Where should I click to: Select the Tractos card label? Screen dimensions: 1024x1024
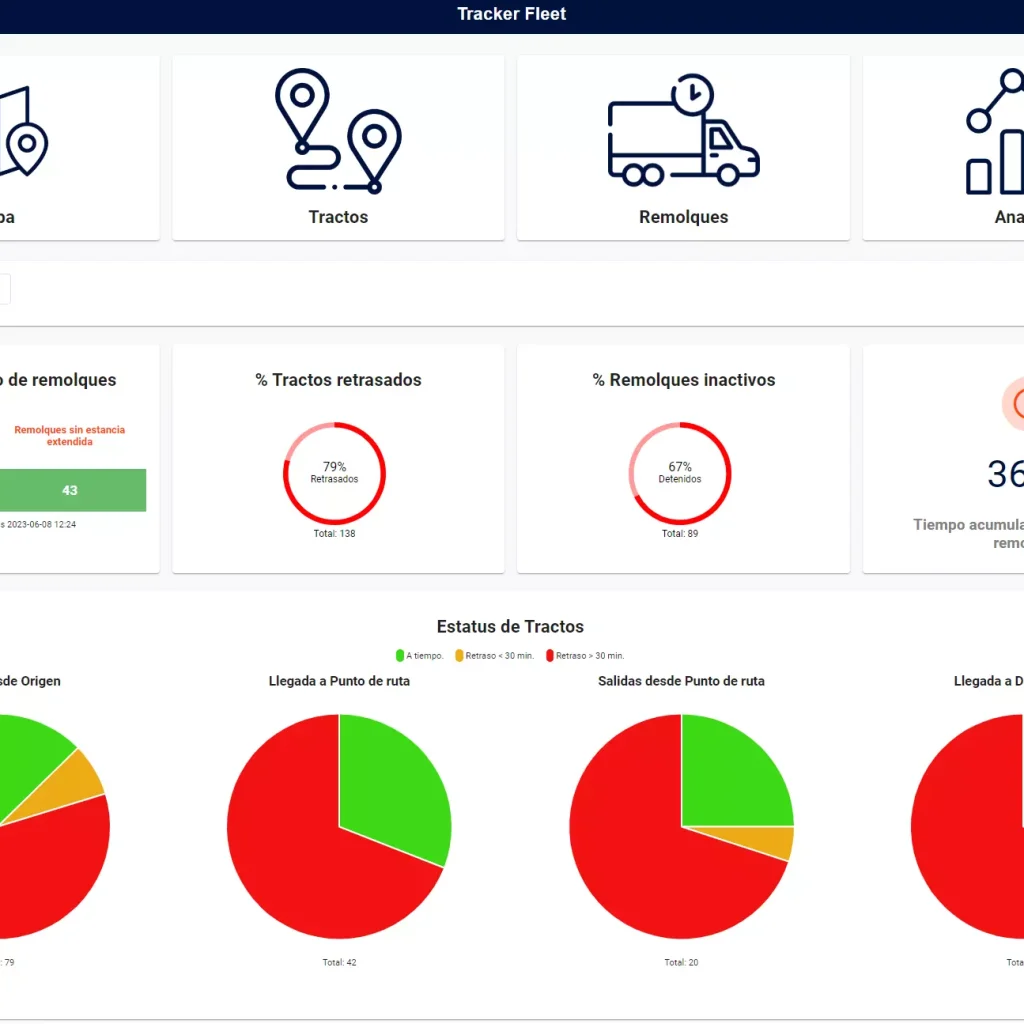click(x=338, y=217)
